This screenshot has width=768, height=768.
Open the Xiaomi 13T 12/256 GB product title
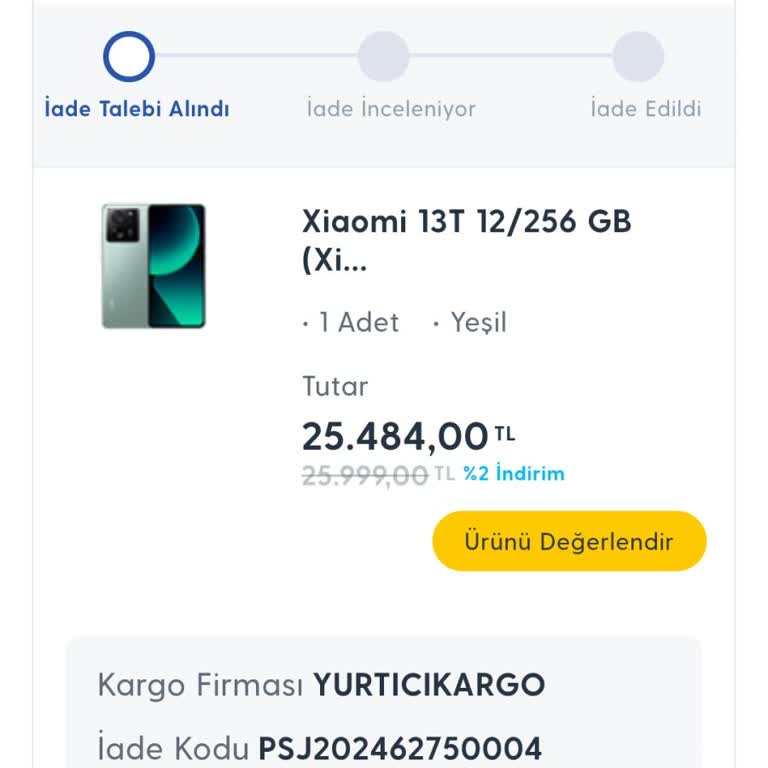pyautogui.click(x=466, y=240)
